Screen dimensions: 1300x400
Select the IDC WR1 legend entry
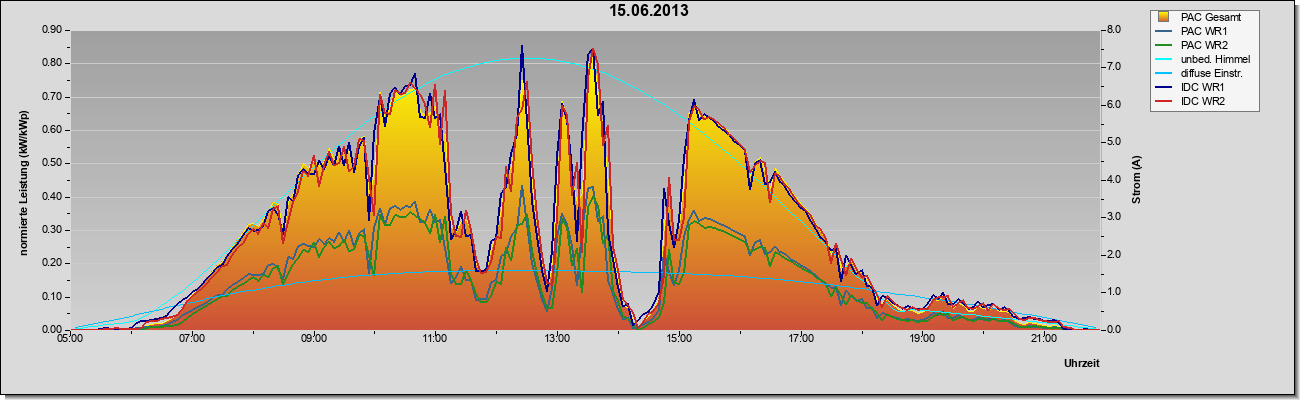(1197, 88)
